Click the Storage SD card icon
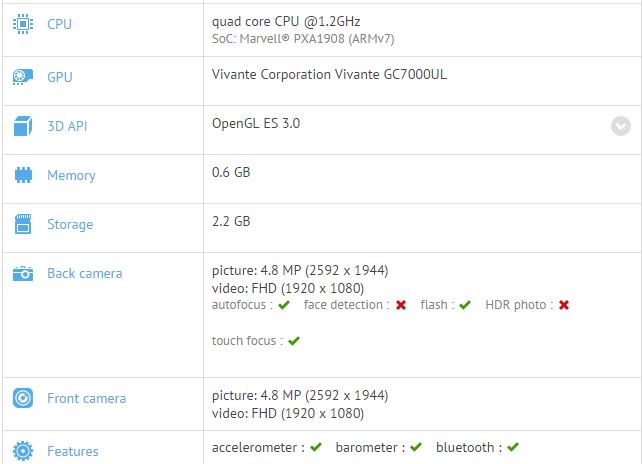 pyautogui.click(x=23, y=224)
